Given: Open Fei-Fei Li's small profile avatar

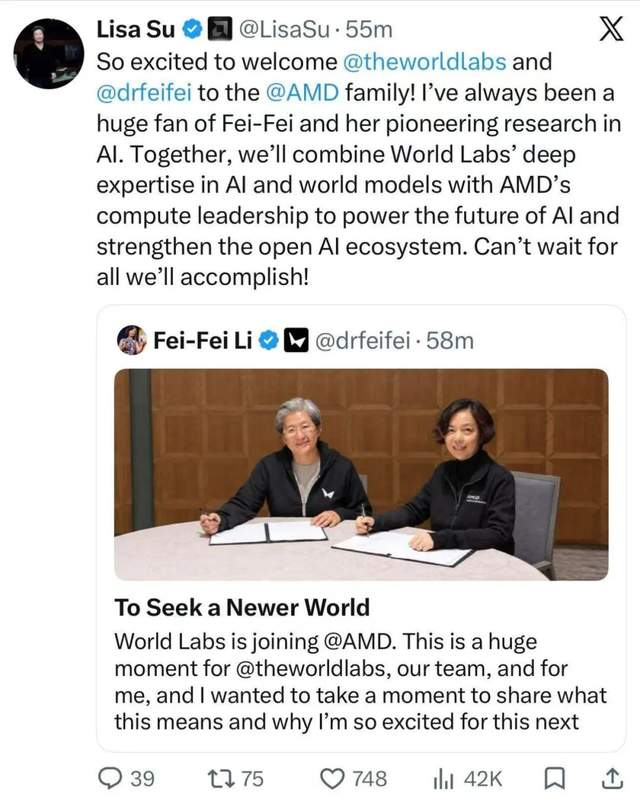Looking at the screenshot, I should [x=132, y=340].
